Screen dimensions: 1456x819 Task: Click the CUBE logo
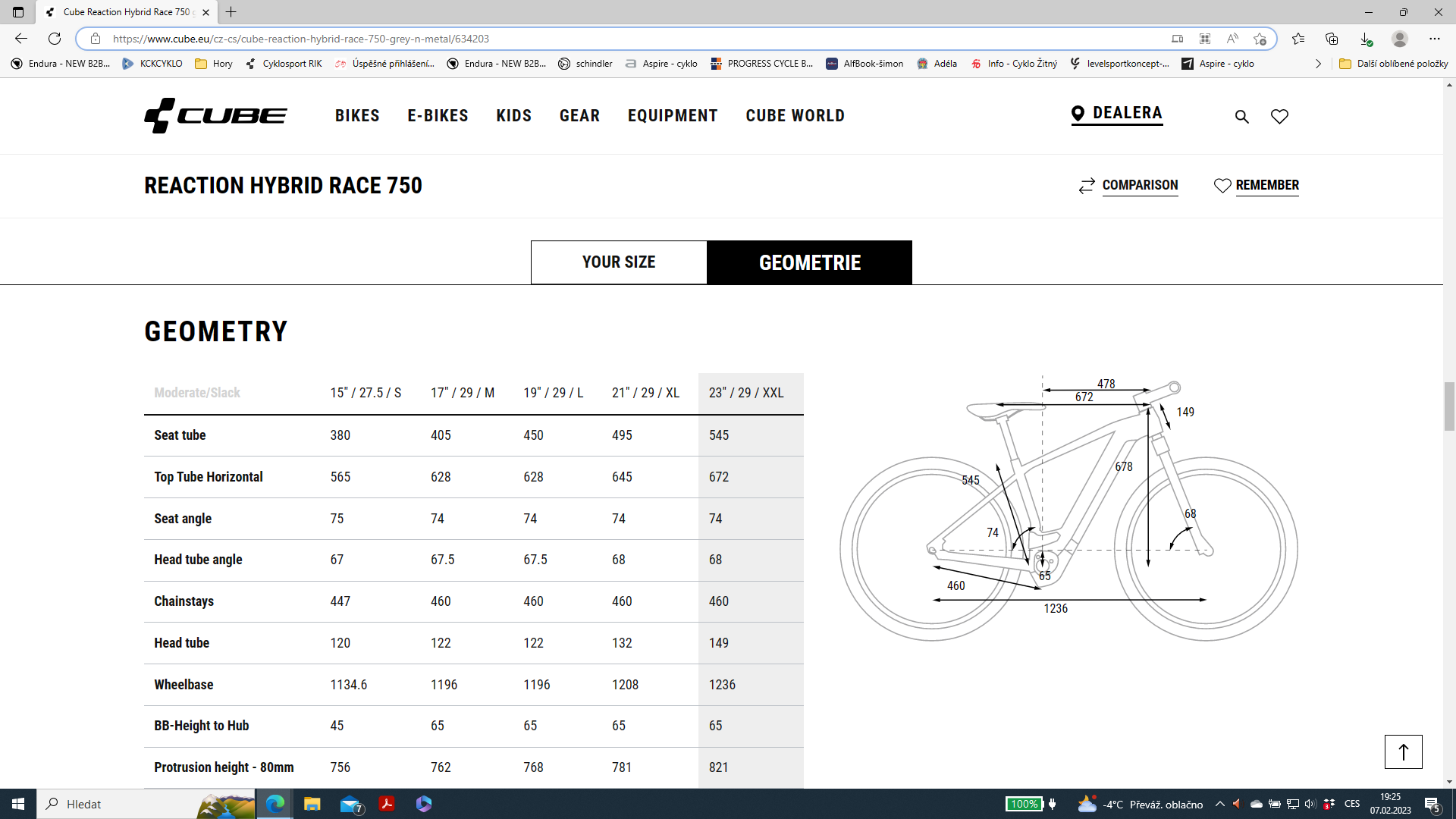pos(216,115)
